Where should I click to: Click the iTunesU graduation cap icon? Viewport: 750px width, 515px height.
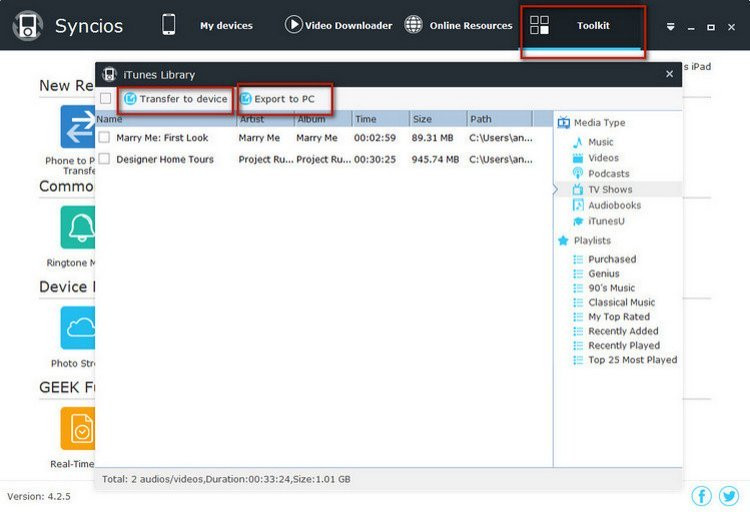pyautogui.click(x=578, y=221)
